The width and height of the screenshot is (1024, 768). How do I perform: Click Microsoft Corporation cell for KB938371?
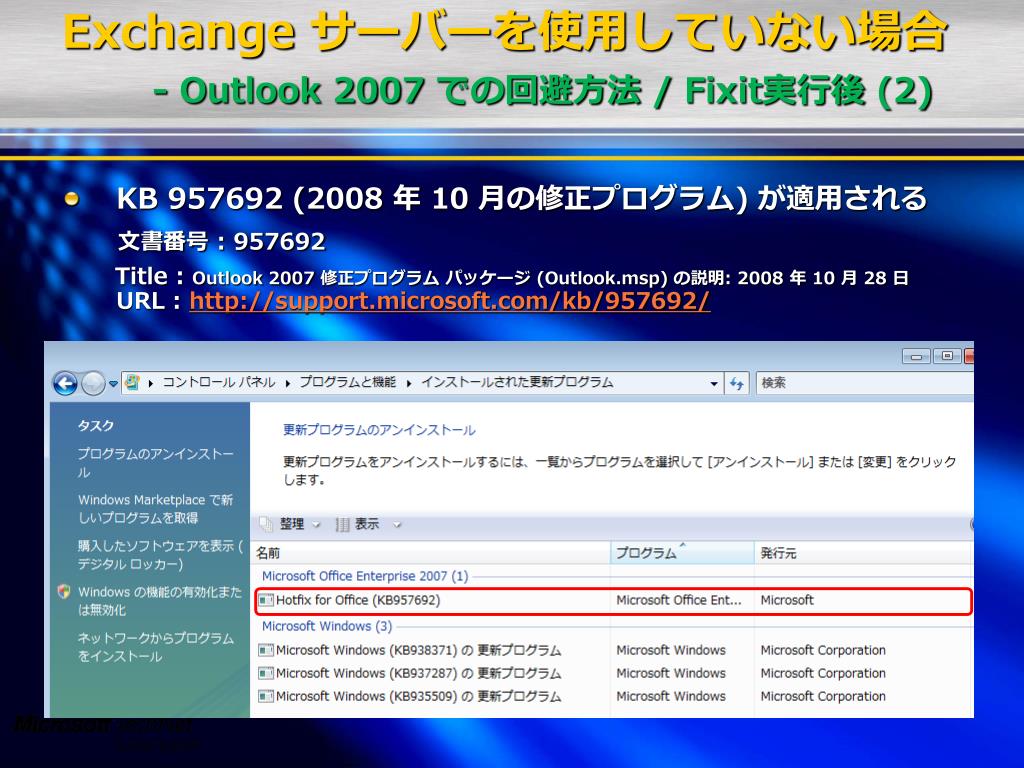point(823,650)
